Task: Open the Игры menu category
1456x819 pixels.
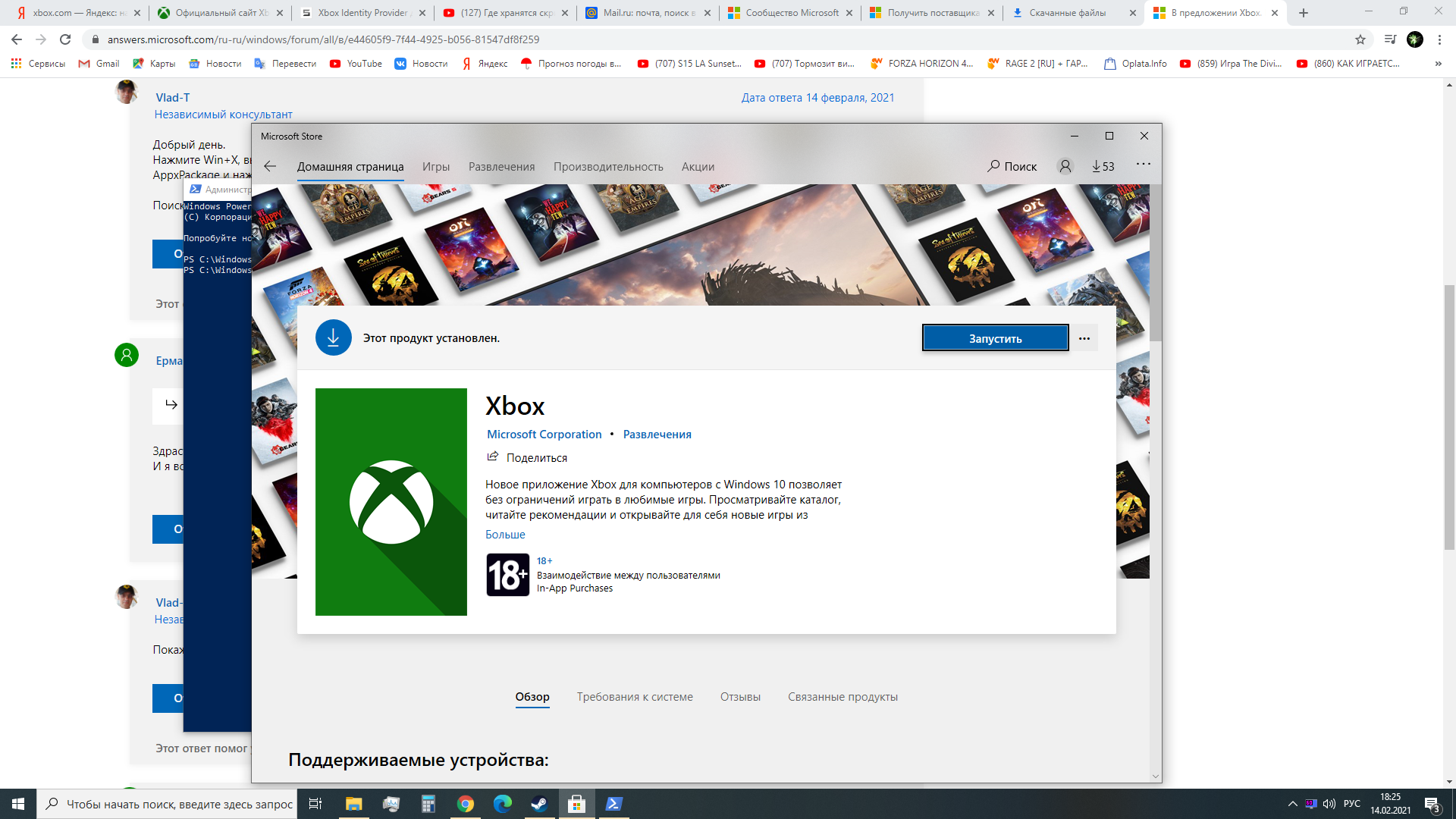Action: [x=436, y=166]
